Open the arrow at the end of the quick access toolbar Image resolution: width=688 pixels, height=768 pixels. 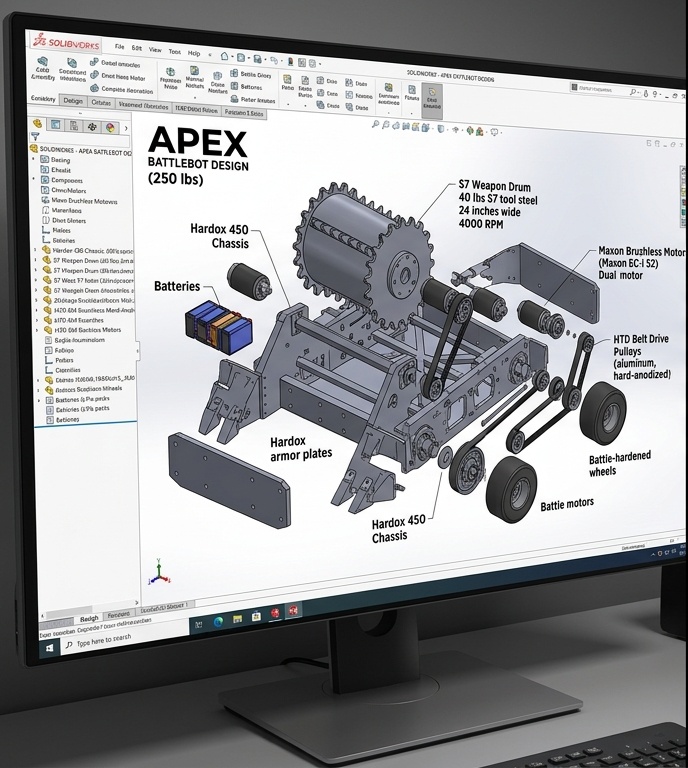pos(320,64)
